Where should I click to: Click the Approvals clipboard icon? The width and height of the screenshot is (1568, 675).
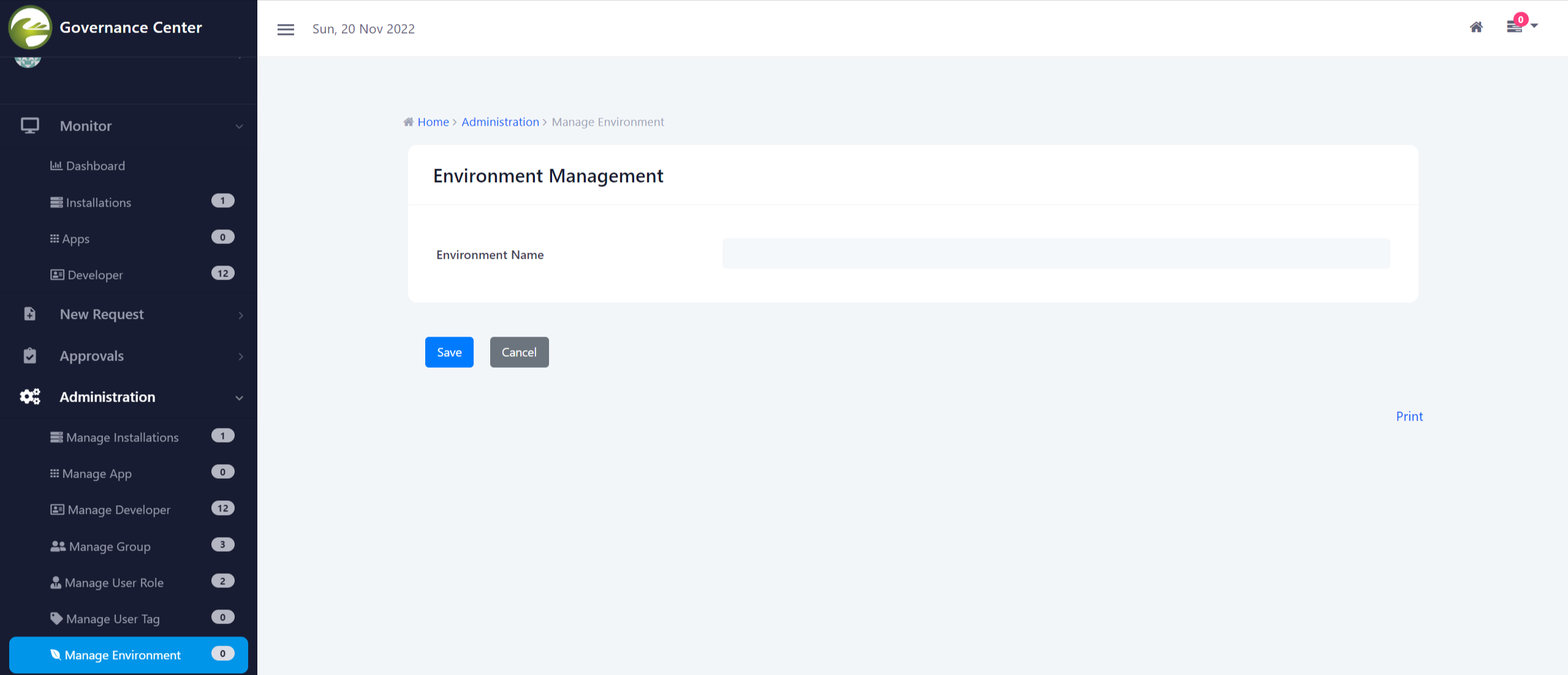[29, 356]
